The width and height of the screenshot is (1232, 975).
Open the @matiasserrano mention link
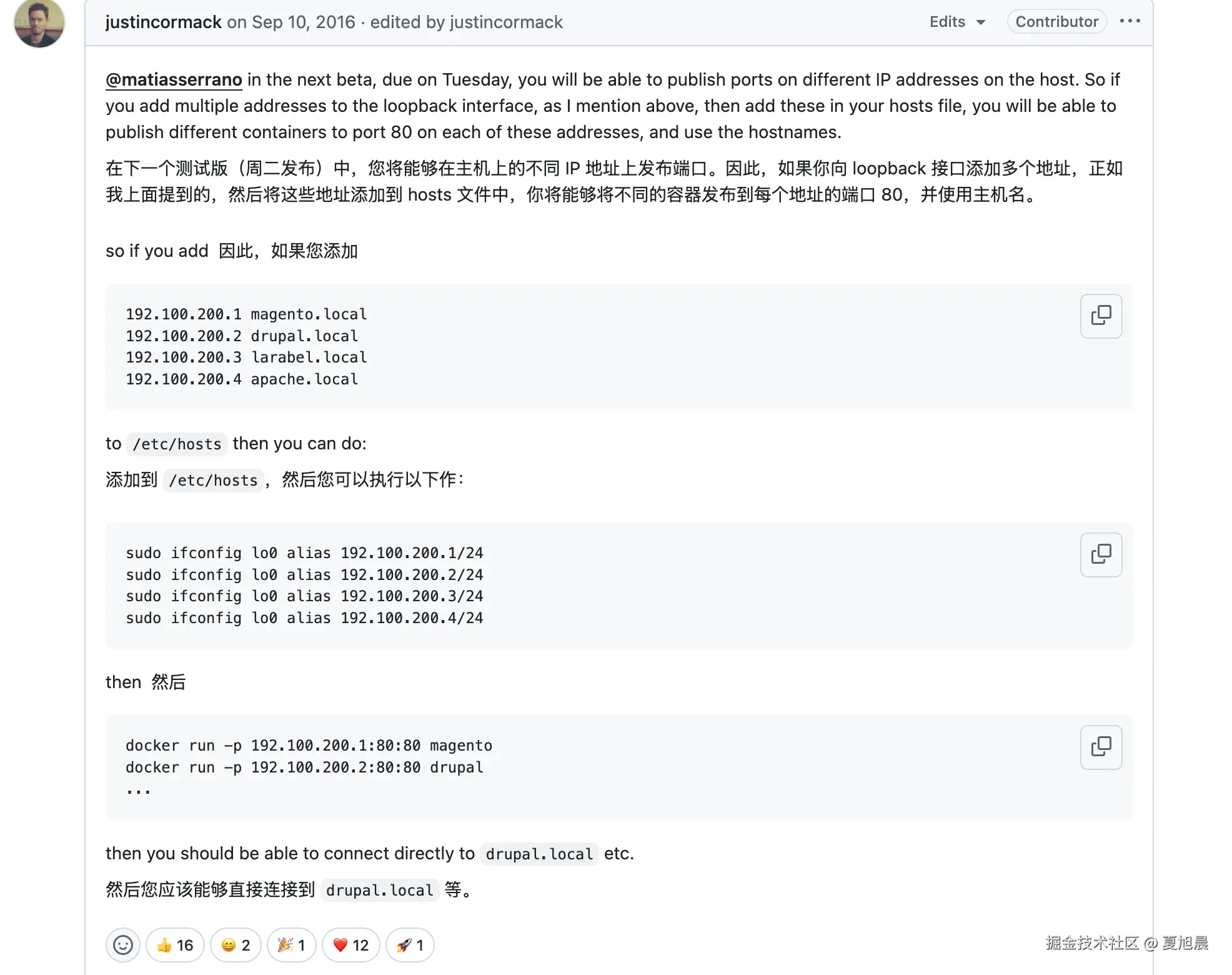[x=174, y=80]
